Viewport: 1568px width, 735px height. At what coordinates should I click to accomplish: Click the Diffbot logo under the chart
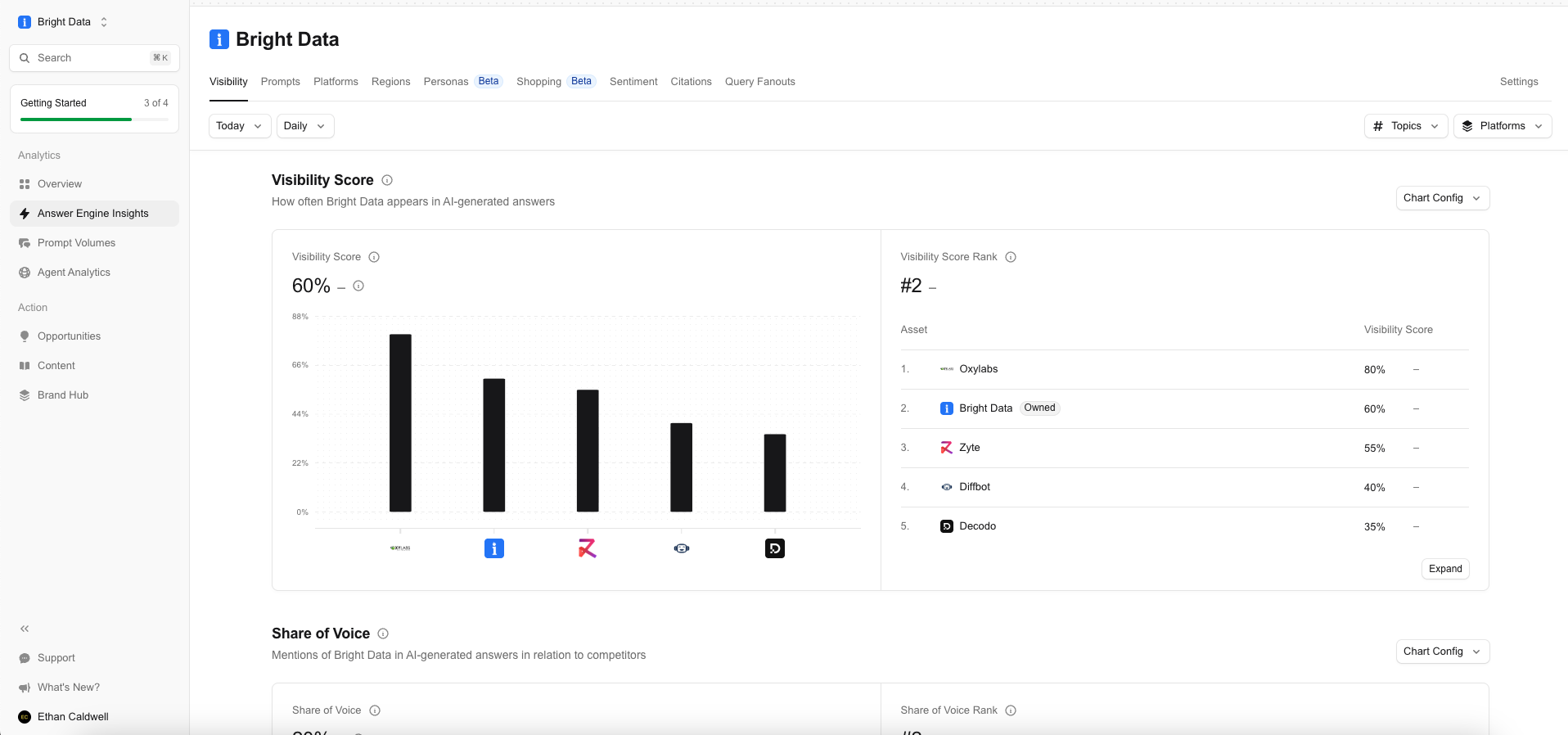(x=682, y=548)
